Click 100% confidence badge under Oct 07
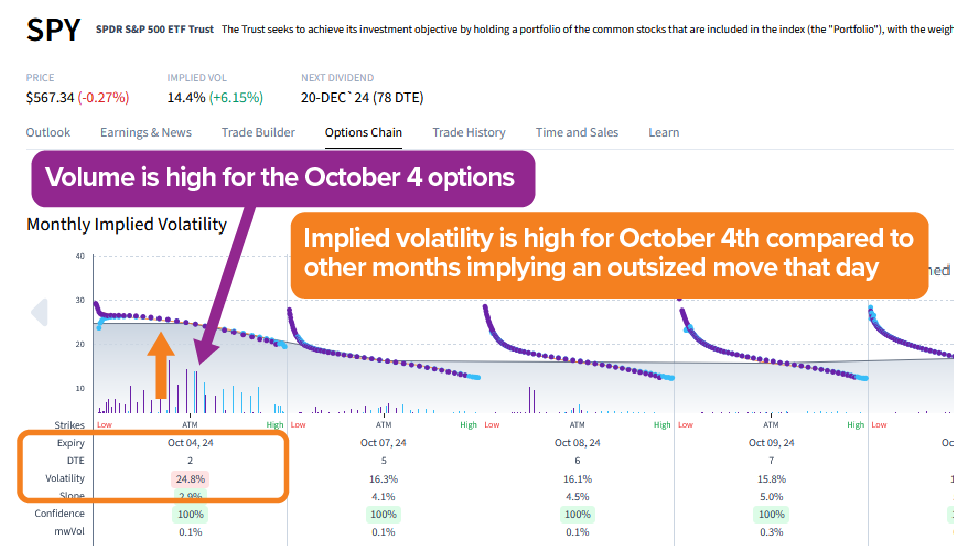 point(383,515)
